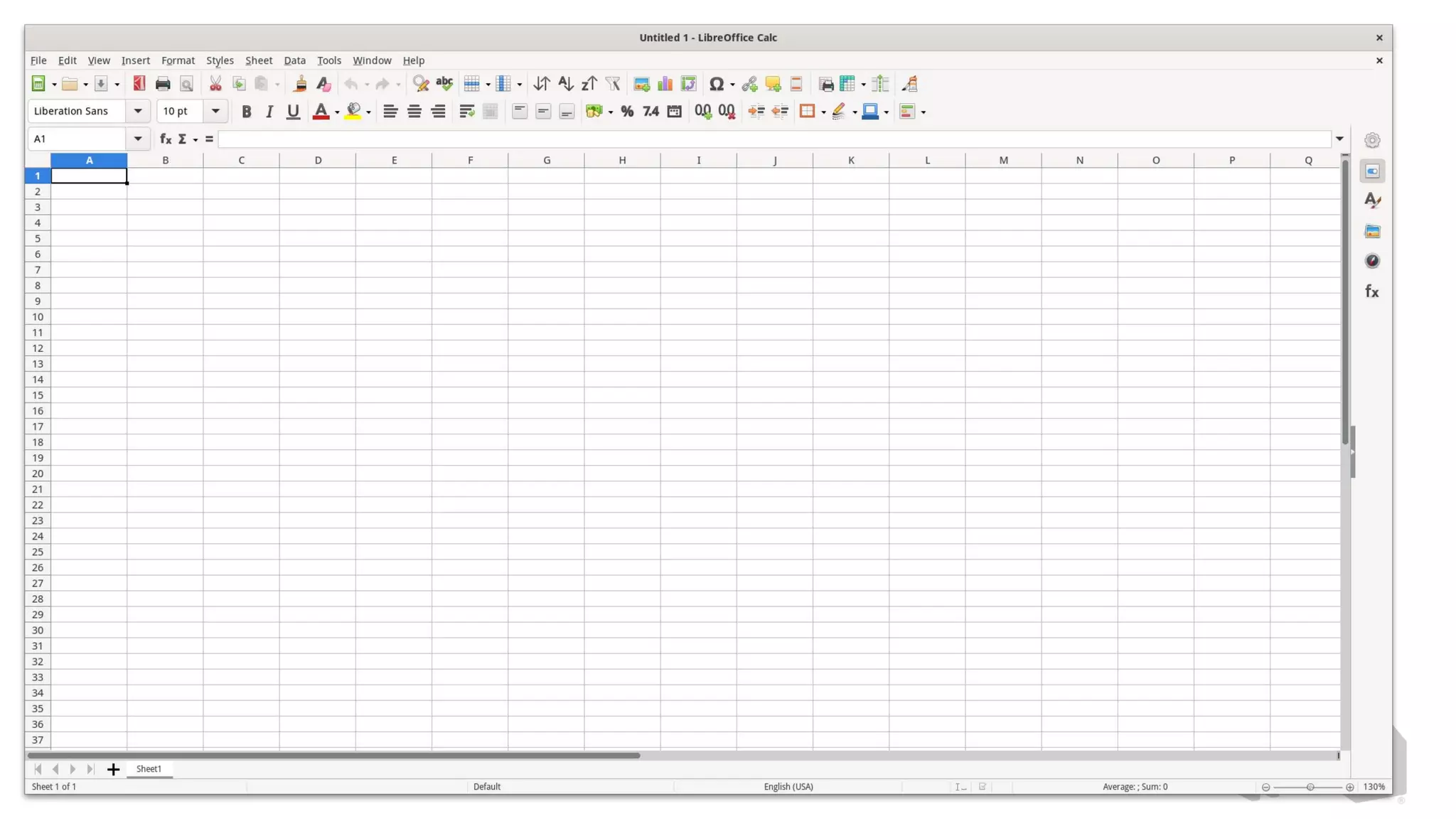Viewport: 1456px width, 819px height.
Task: Toggle Wrap Text button
Action: tap(466, 111)
